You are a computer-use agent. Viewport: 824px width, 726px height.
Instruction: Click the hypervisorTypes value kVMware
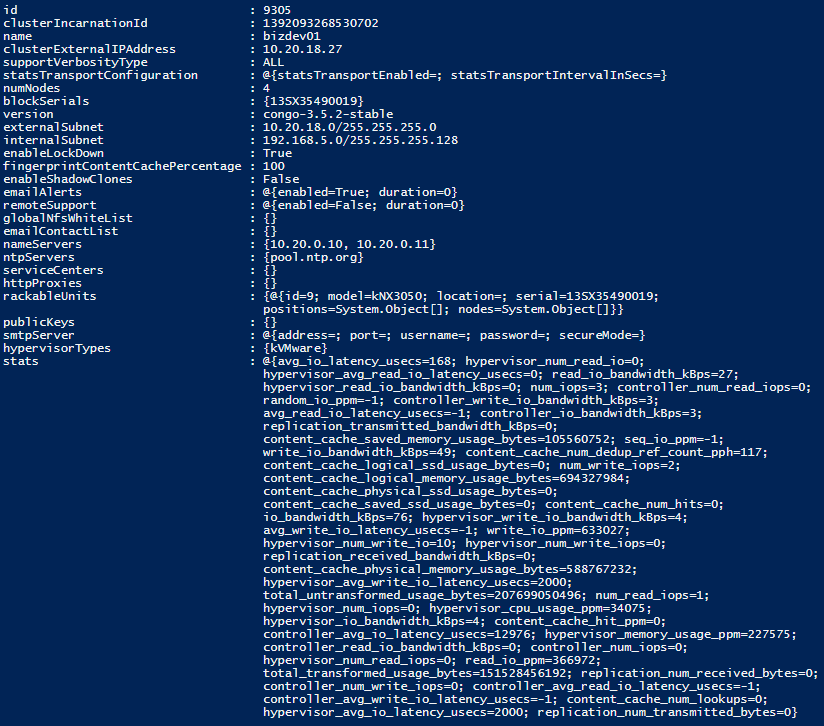pyautogui.click(x=295, y=348)
